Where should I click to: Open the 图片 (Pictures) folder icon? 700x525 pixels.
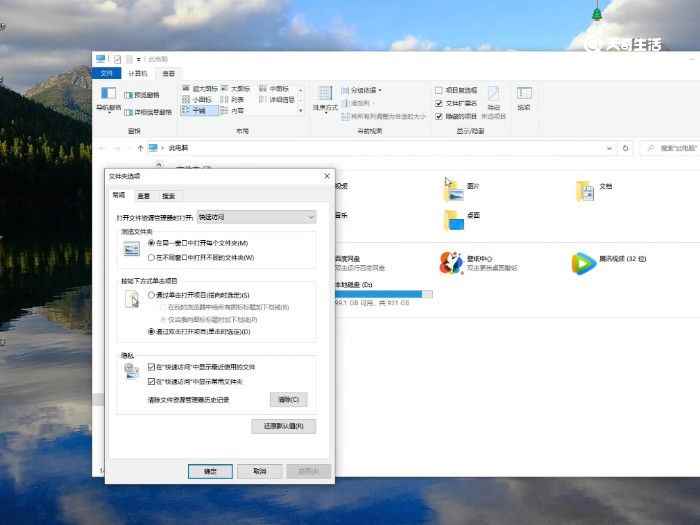(x=452, y=187)
